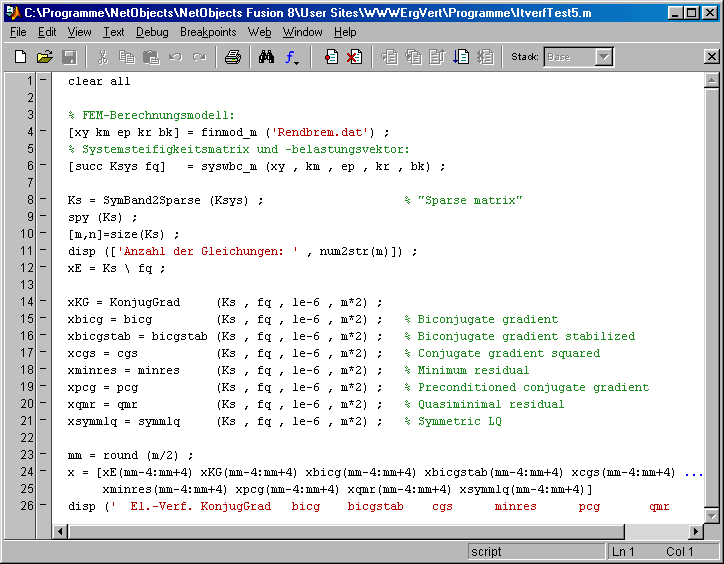The width and height of the screenshot is (724, 564).
Task: Copy selection using the toolbar Copy icon
Action: pos(127,57)
